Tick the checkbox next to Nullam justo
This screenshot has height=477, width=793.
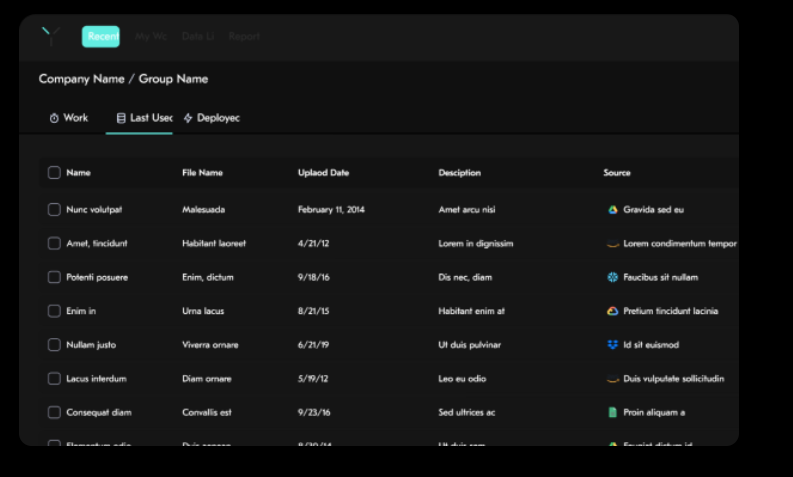54,345
